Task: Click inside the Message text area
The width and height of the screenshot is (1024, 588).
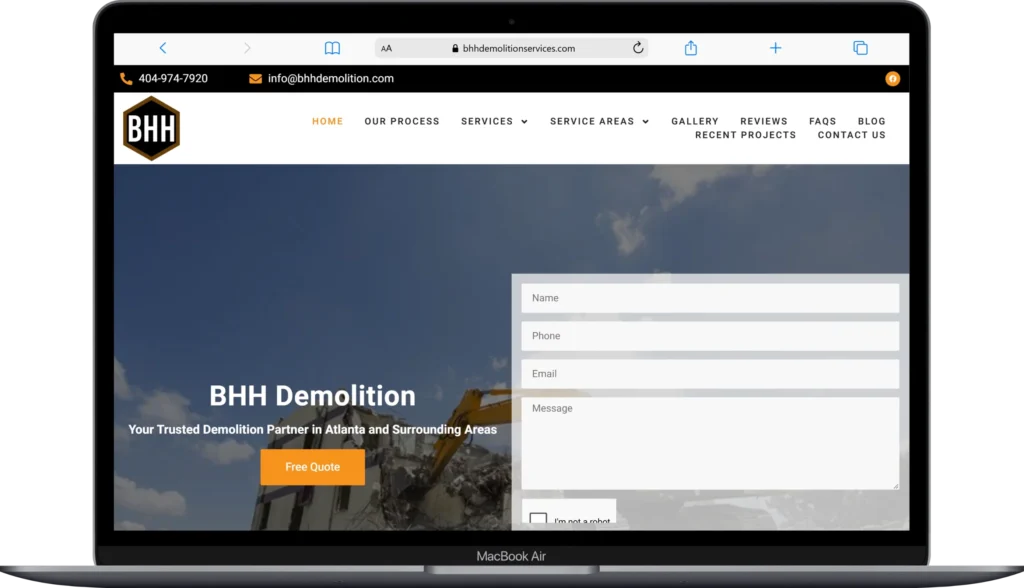Action: coord(710,444)
